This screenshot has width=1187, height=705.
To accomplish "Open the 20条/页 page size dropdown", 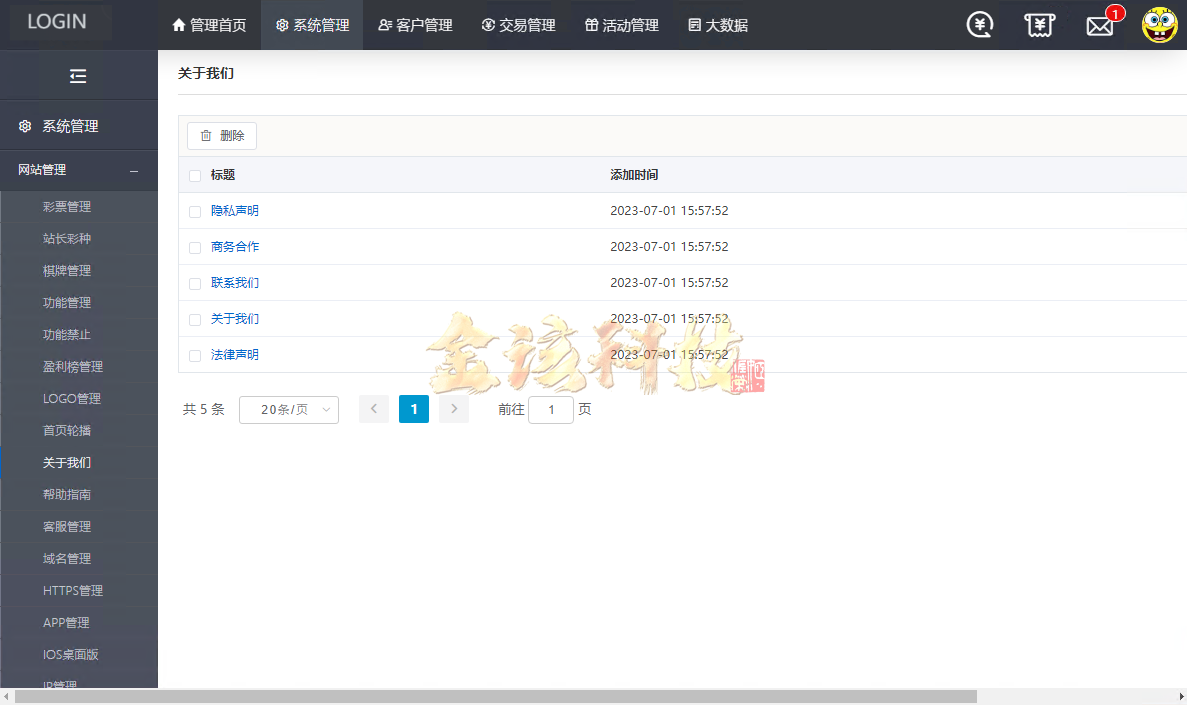I will [288, 410].
